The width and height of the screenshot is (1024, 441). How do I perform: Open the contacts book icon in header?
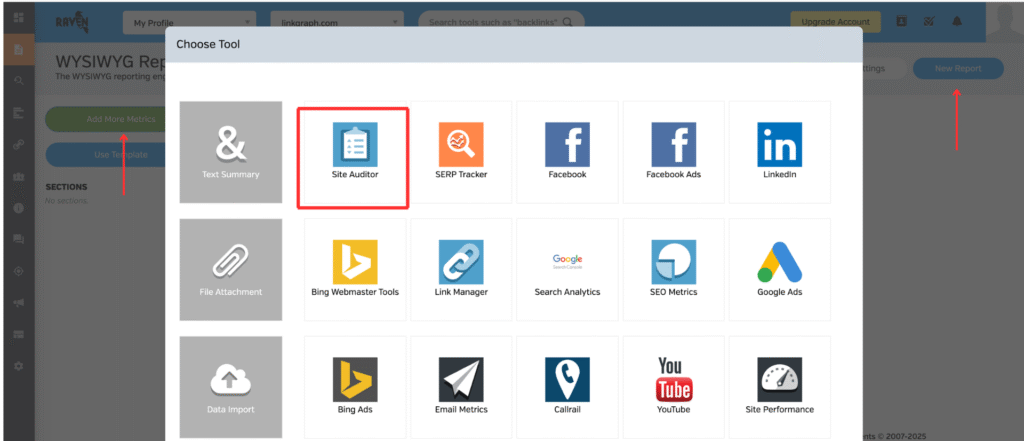click(901, 22)
